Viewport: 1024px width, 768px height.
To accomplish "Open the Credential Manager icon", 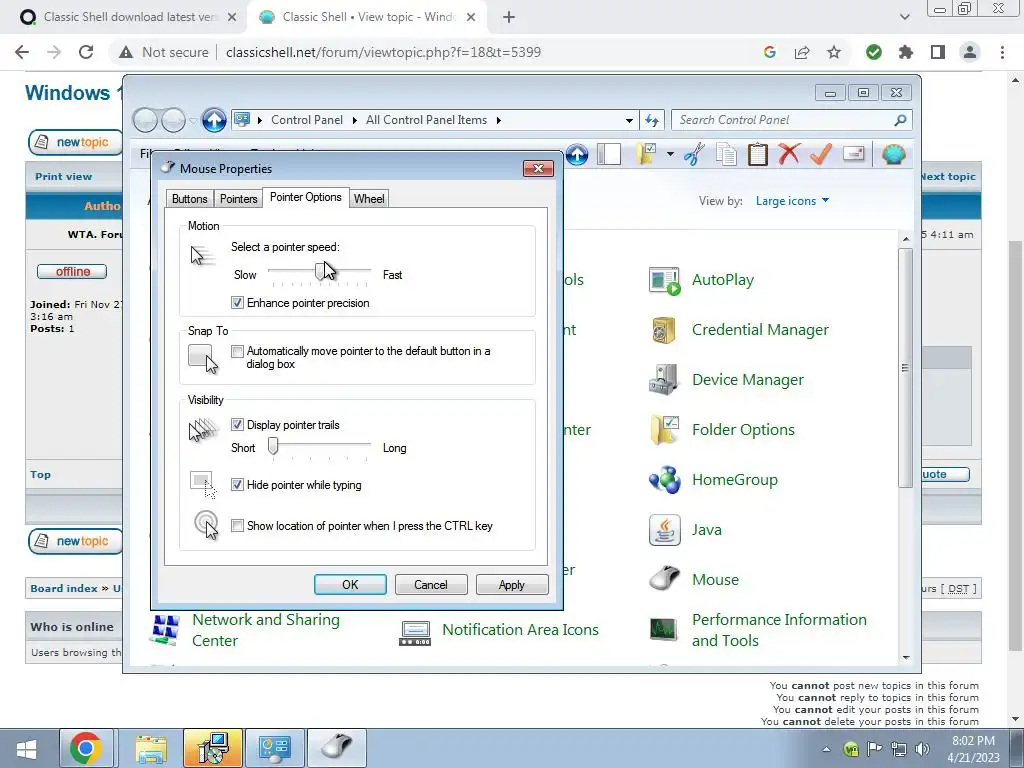I will [x=665, y=330].
